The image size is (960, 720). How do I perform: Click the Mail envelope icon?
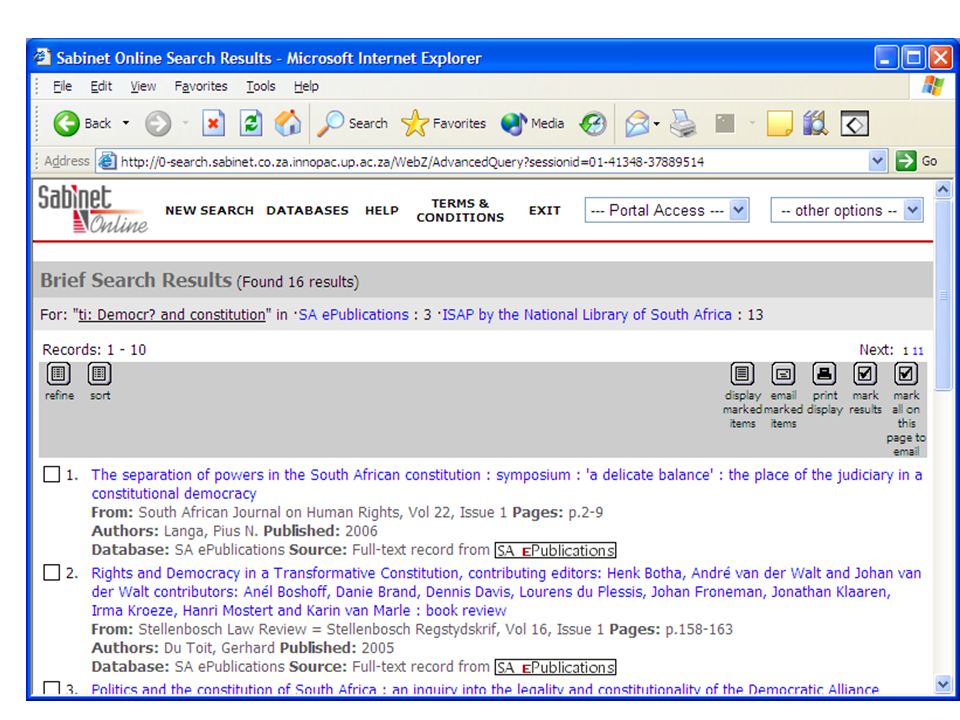[637, 124]
